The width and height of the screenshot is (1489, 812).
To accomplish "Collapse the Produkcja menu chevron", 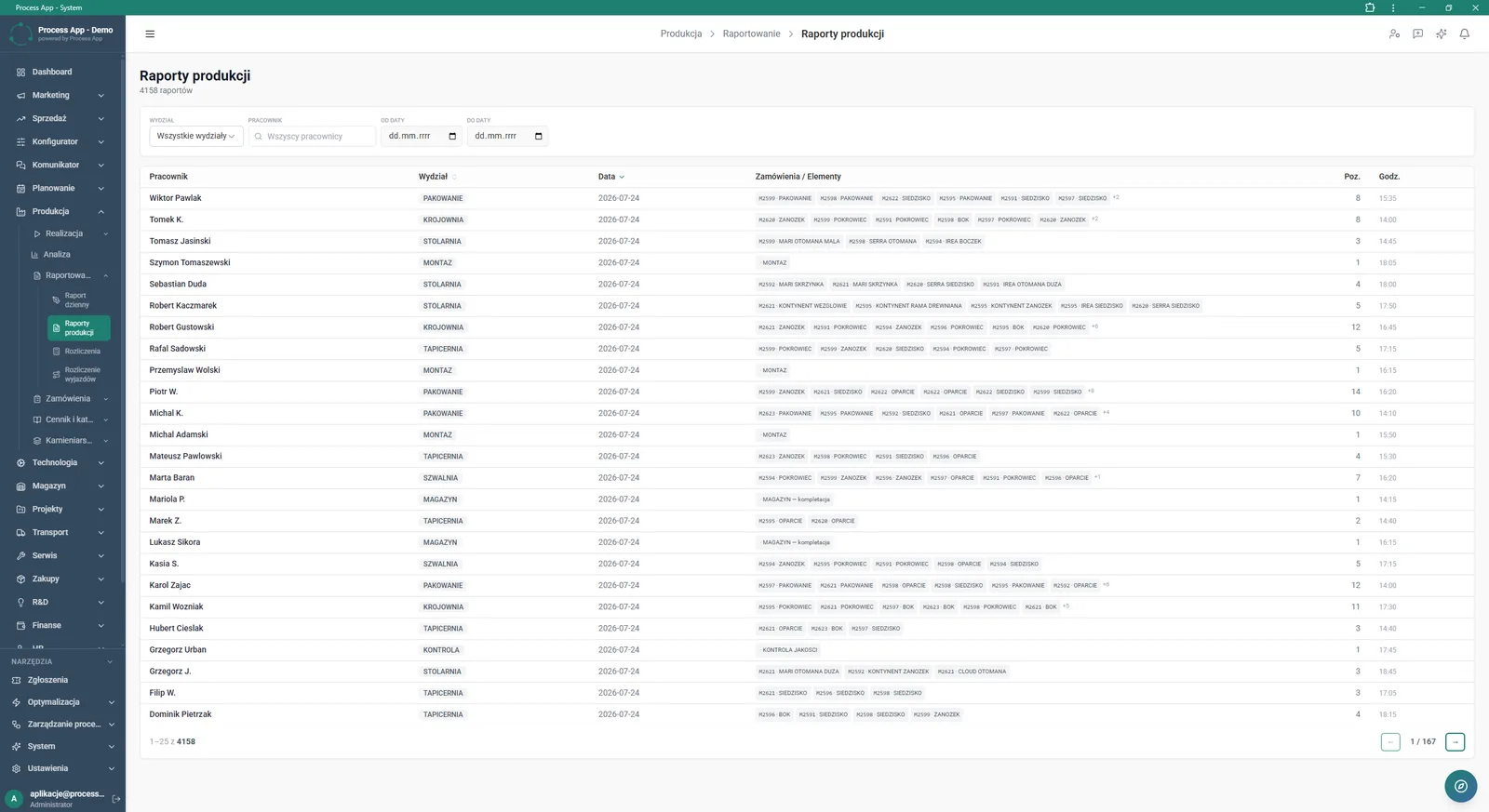I will (x=101, y=211).
